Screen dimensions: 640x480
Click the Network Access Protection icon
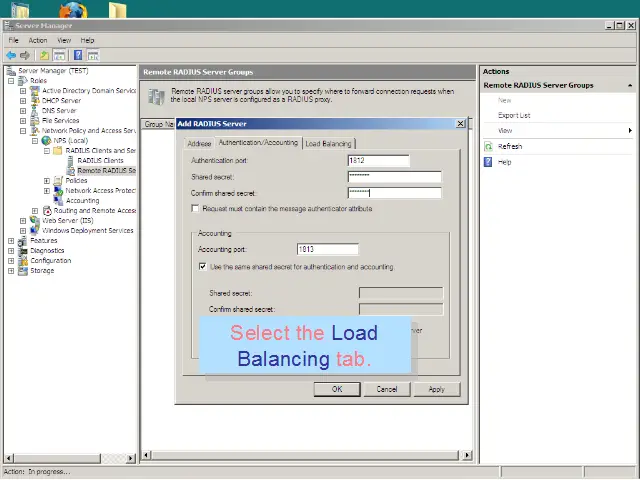58,191
